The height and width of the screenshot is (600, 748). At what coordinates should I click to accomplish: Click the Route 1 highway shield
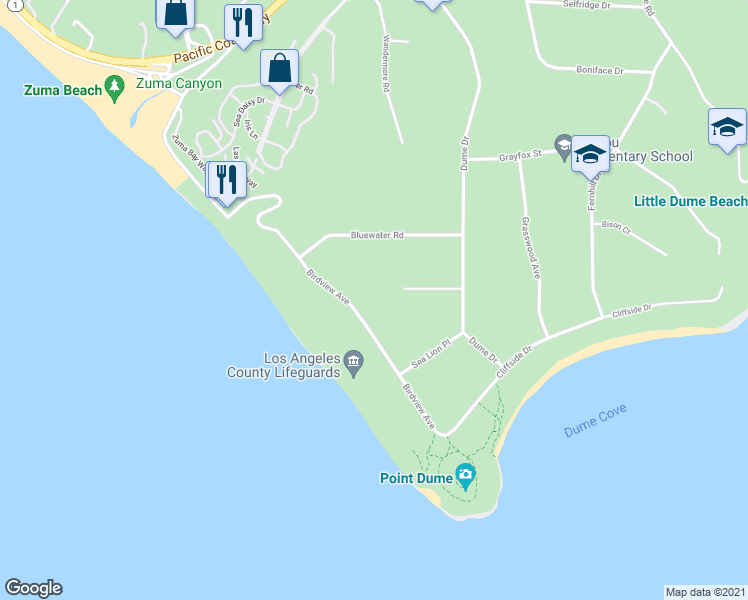coord(16,5)
